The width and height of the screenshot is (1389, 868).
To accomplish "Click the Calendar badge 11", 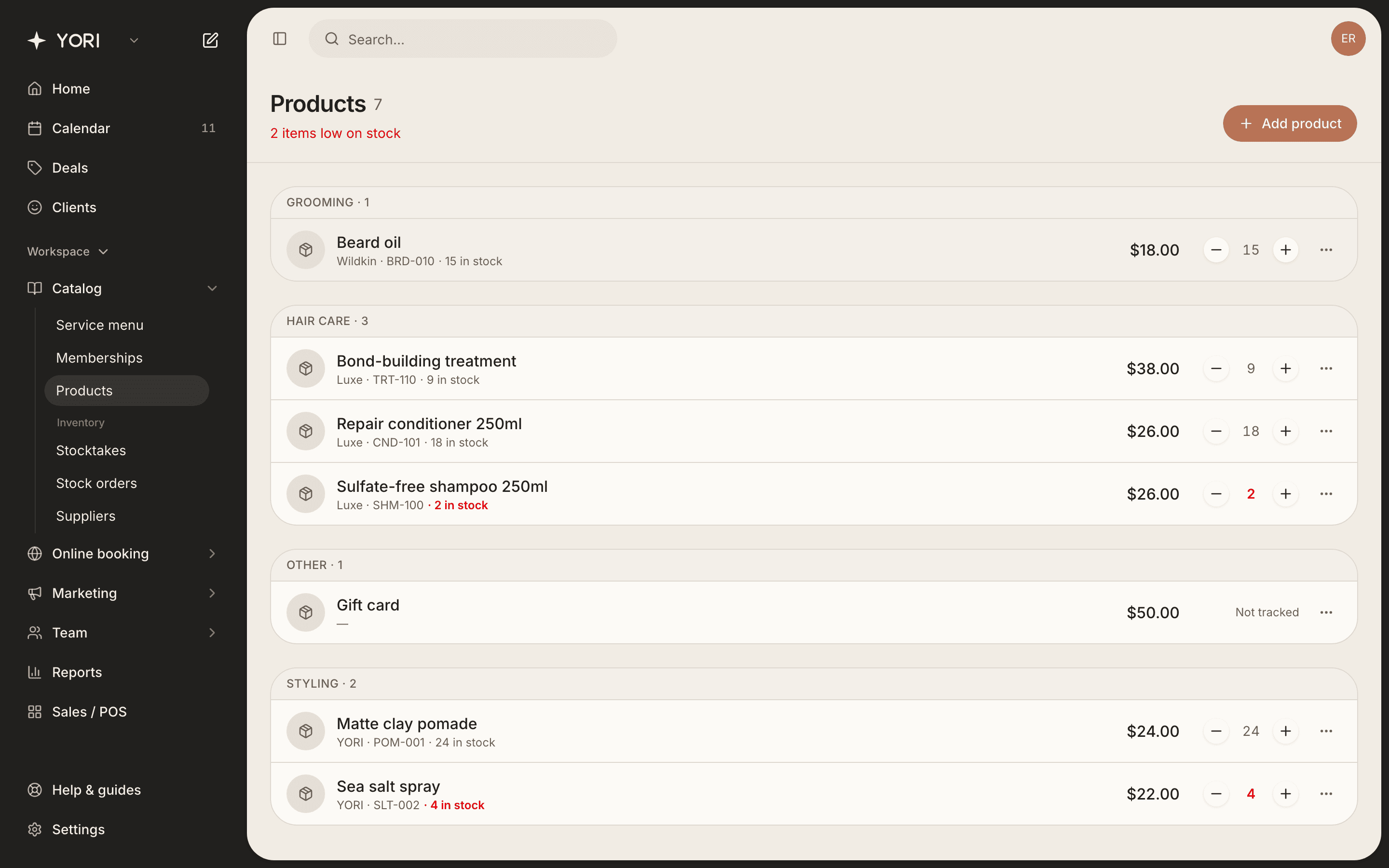I will pos(208,128).
